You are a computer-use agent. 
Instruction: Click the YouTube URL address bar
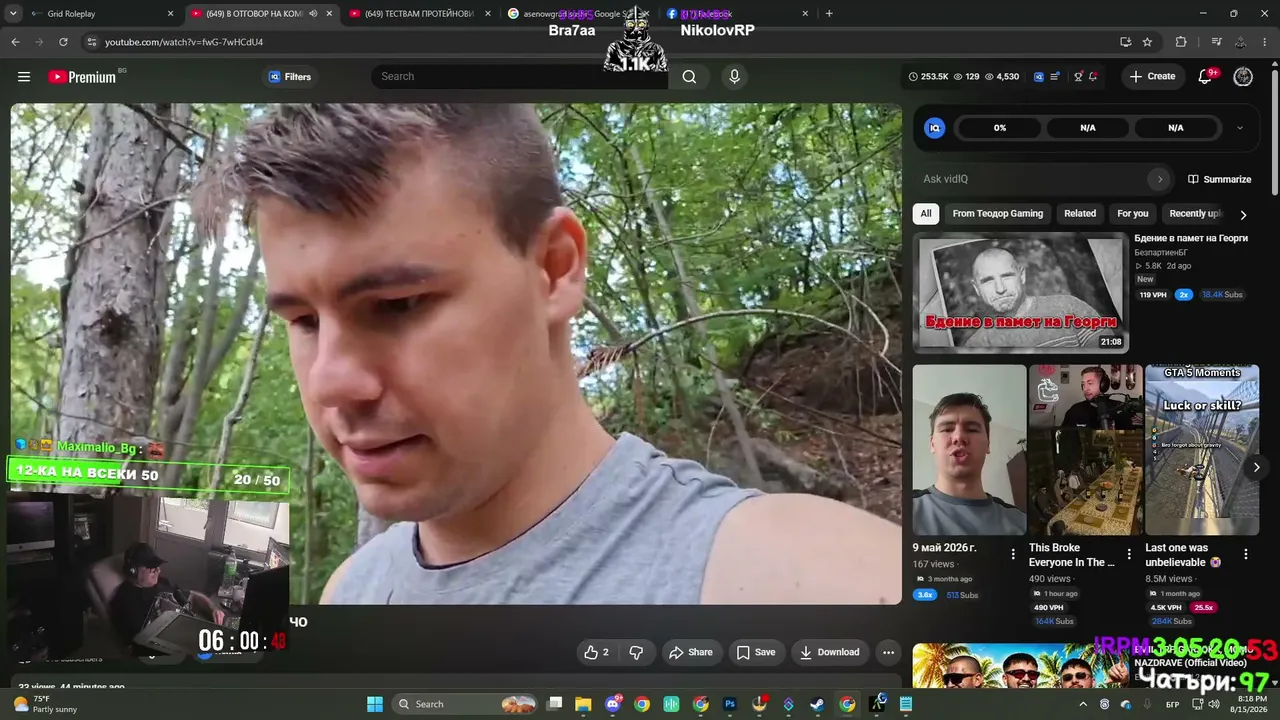click(600, 42)
